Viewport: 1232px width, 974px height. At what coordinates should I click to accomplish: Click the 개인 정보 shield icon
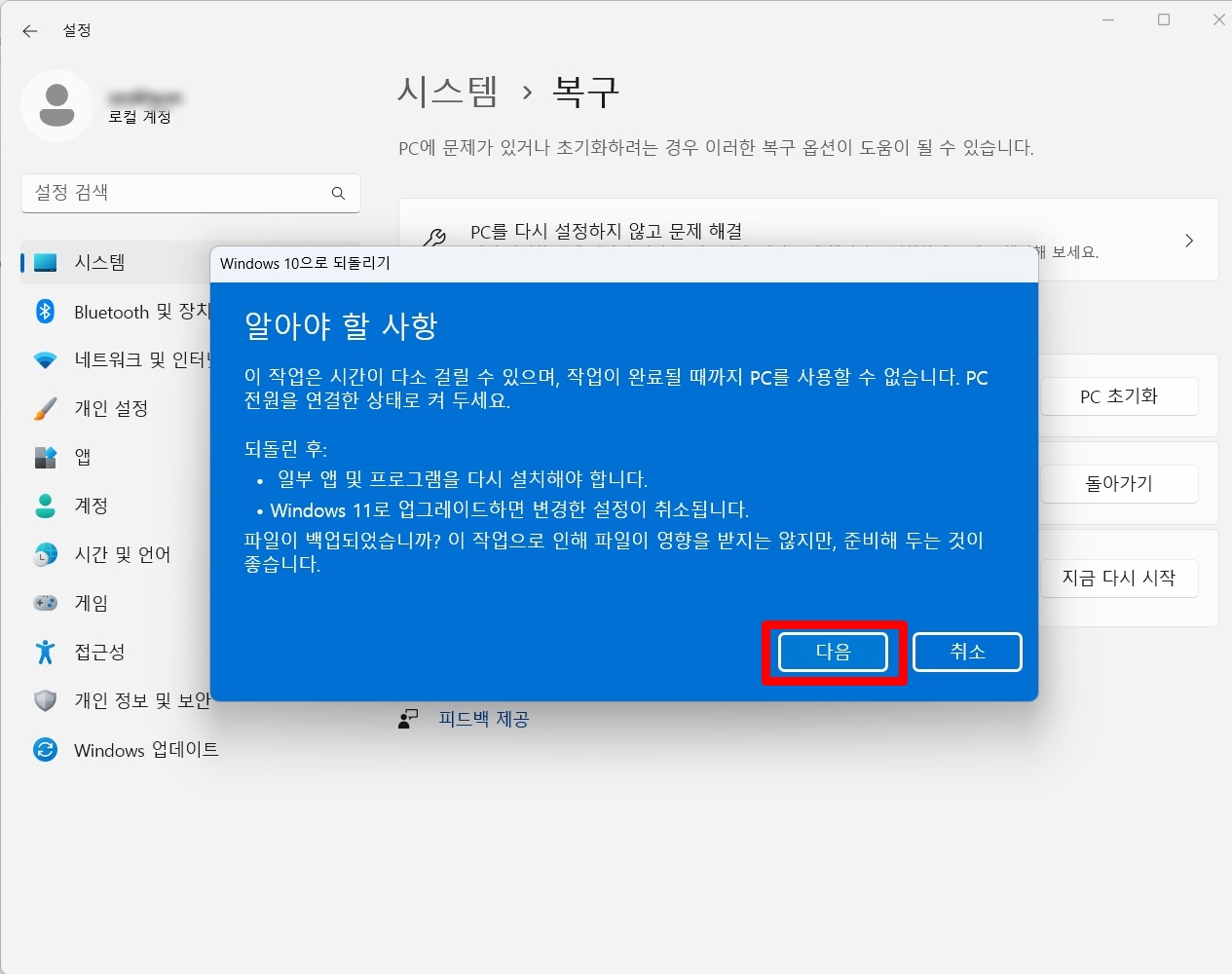tap(46, 700)
